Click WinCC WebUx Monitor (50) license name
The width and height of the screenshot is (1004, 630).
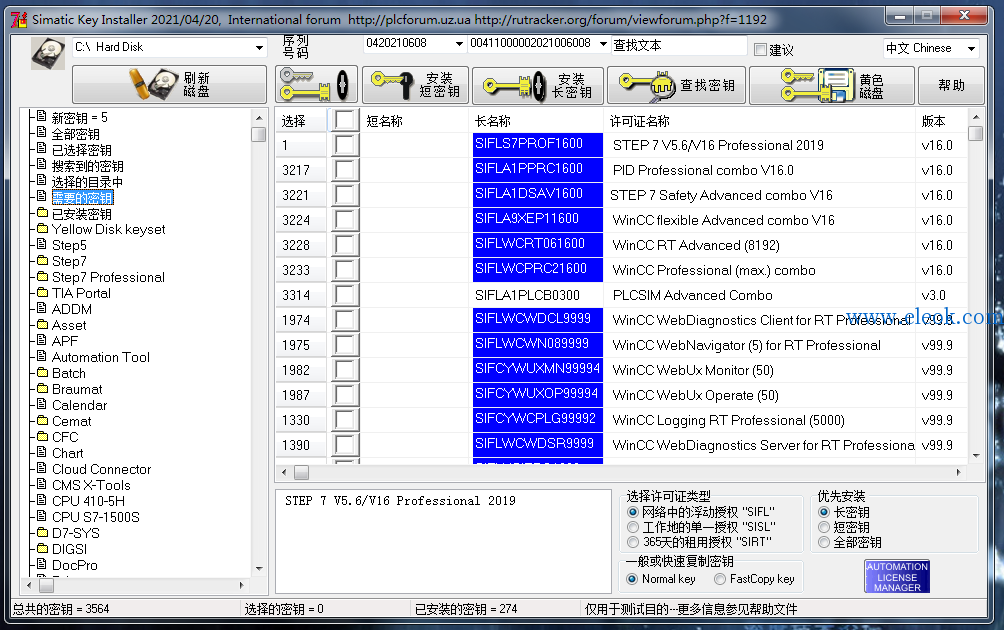tap(693, 370)
